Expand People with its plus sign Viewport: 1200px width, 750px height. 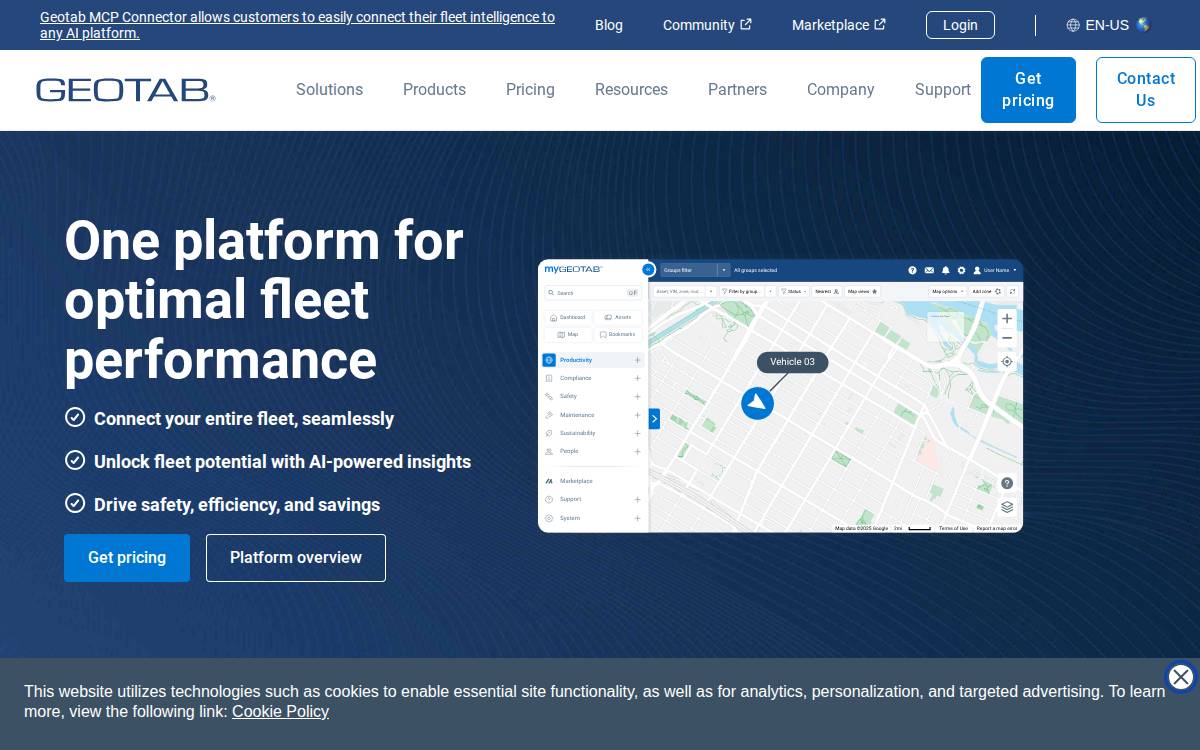coord(637,451)
